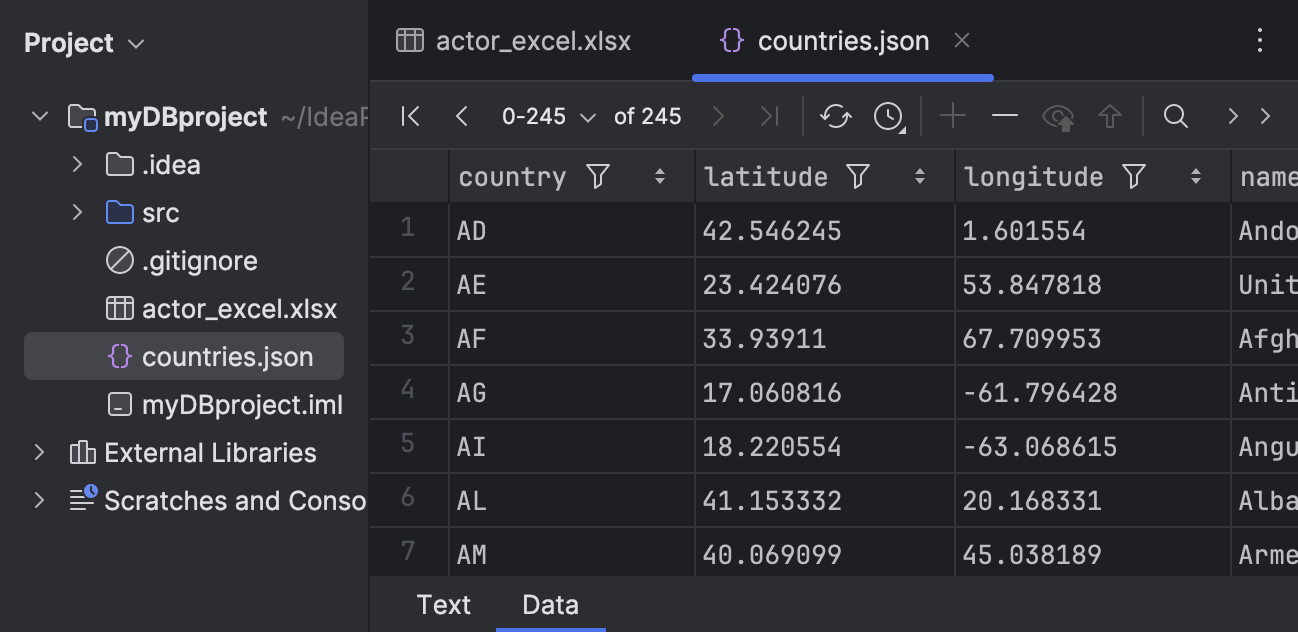The image size is (1298, 632).
Task: Sort the latitude column
Action: (x=919, y=176)
